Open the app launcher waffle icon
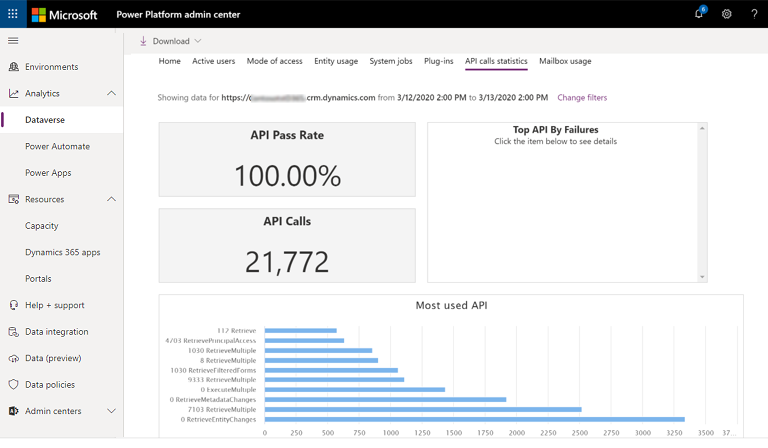768x448 pixels. (13, 14)
